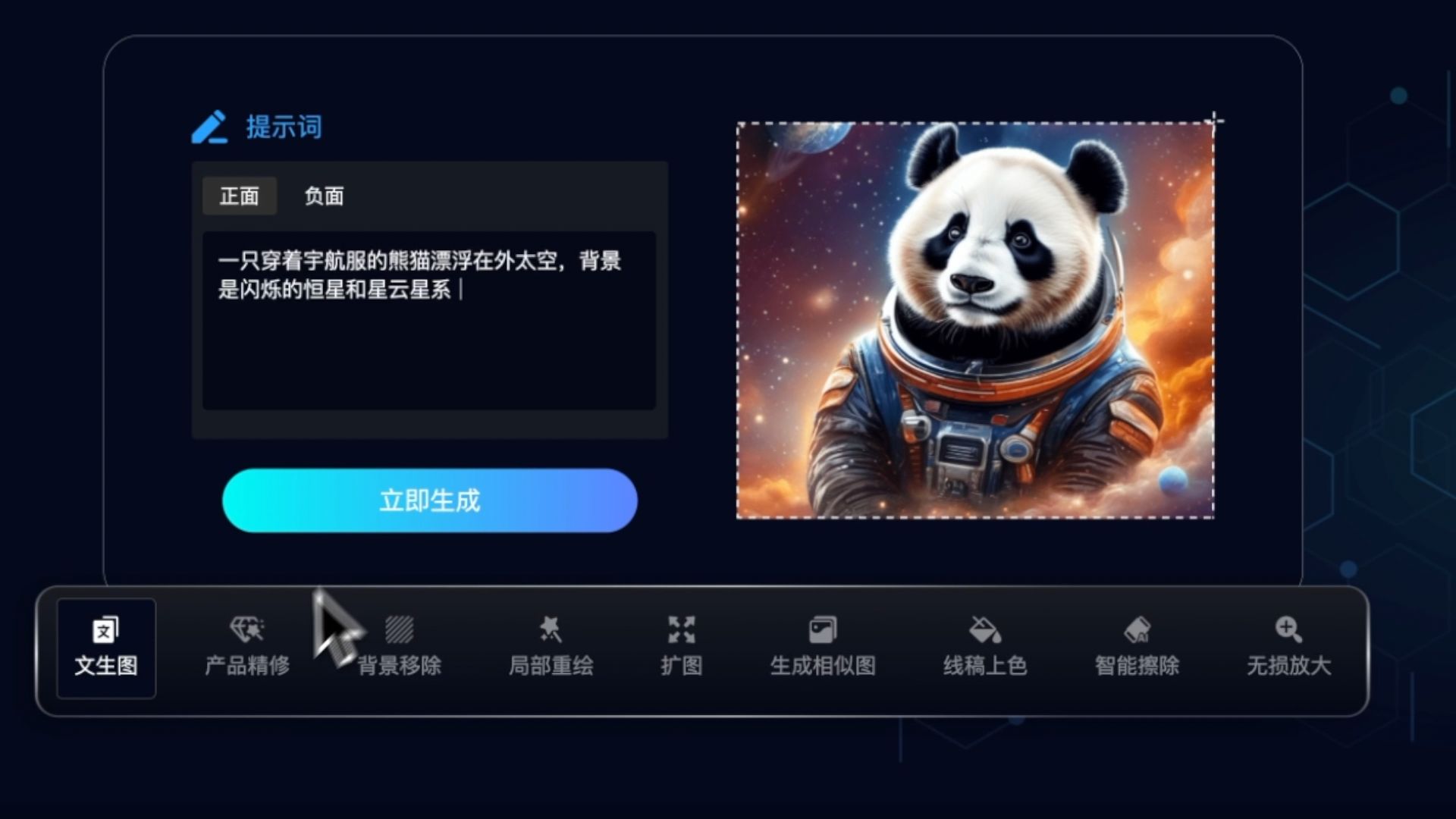Select the 扩图 expand arrows icon
The width and height of the screenshot is (1456, 819).
681,629
